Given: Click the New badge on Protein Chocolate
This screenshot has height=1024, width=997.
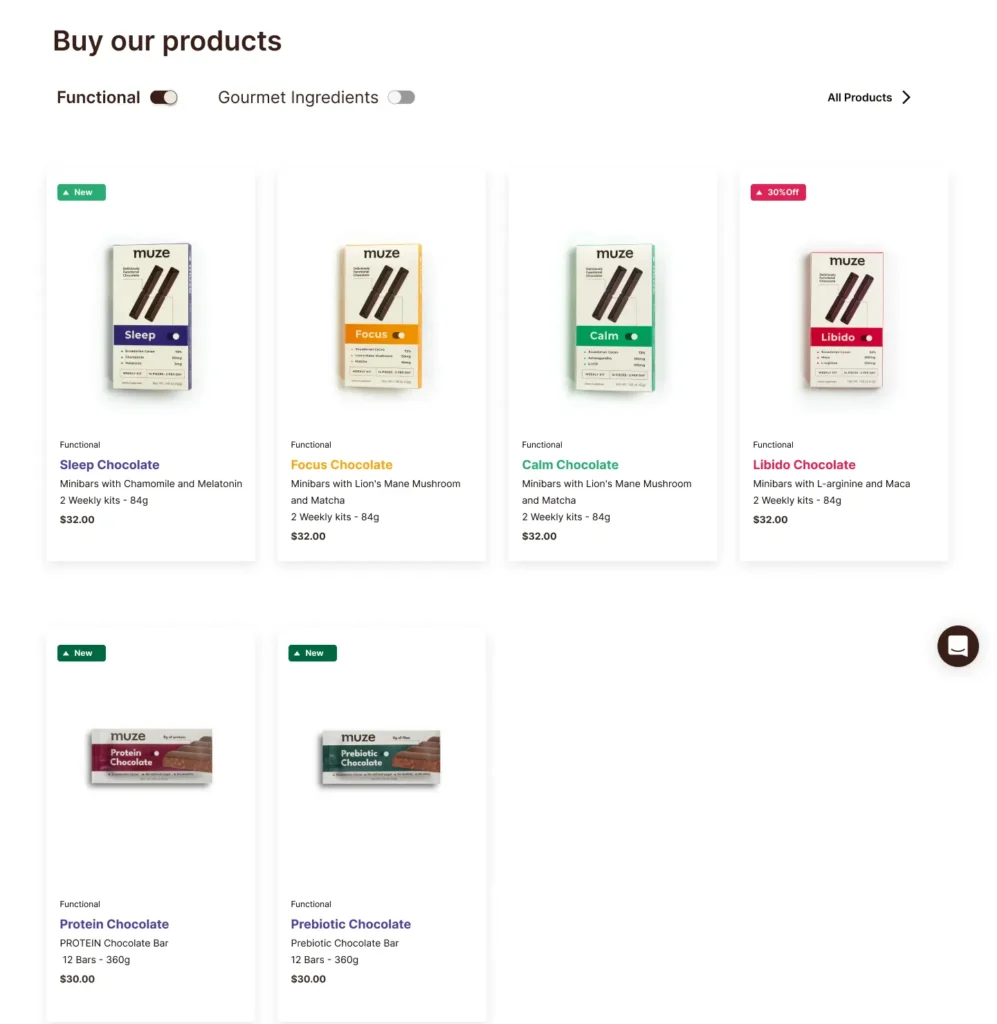Looking at the screenshot, I should [81, 653].
